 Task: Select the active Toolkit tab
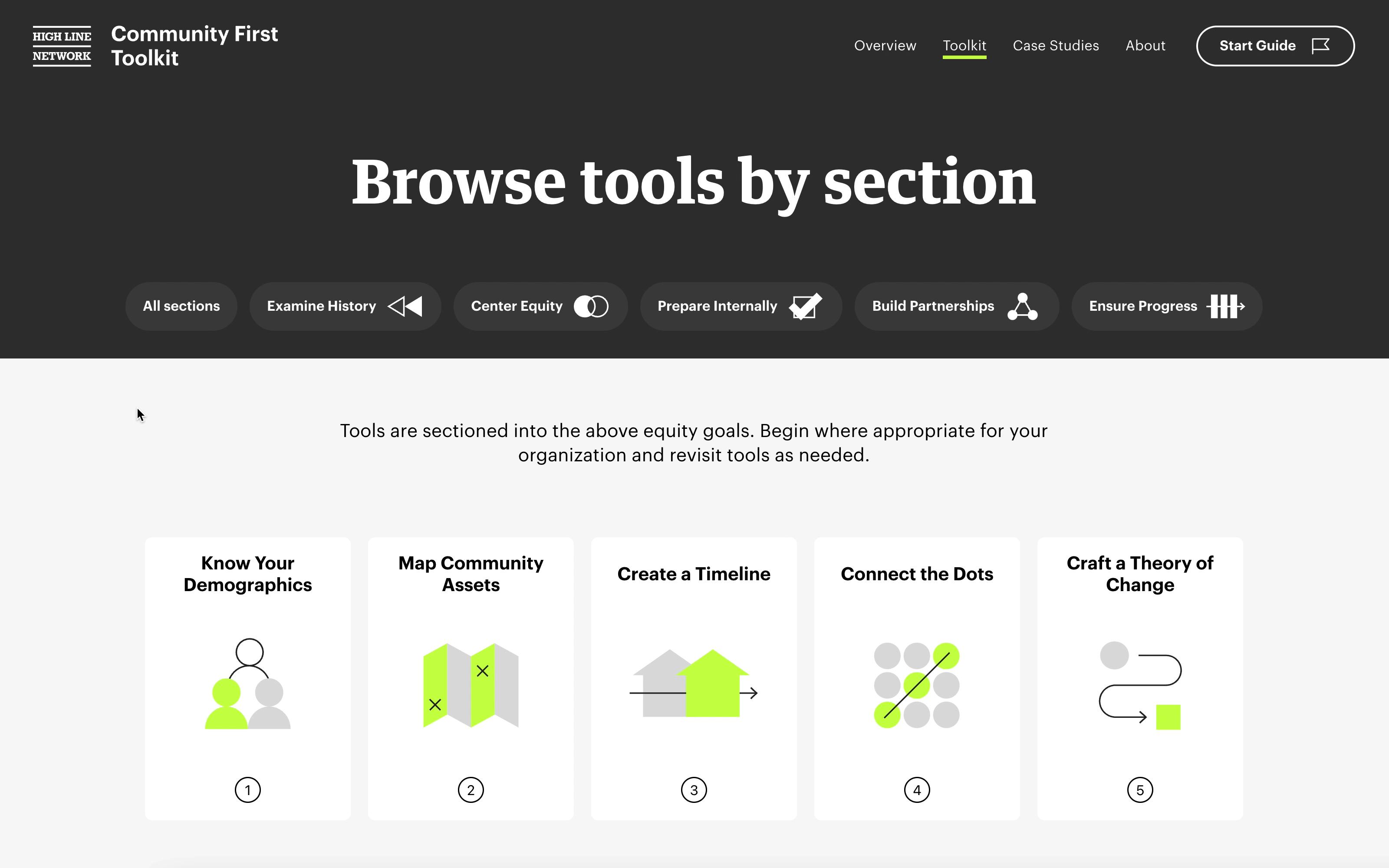pos(964,45)
